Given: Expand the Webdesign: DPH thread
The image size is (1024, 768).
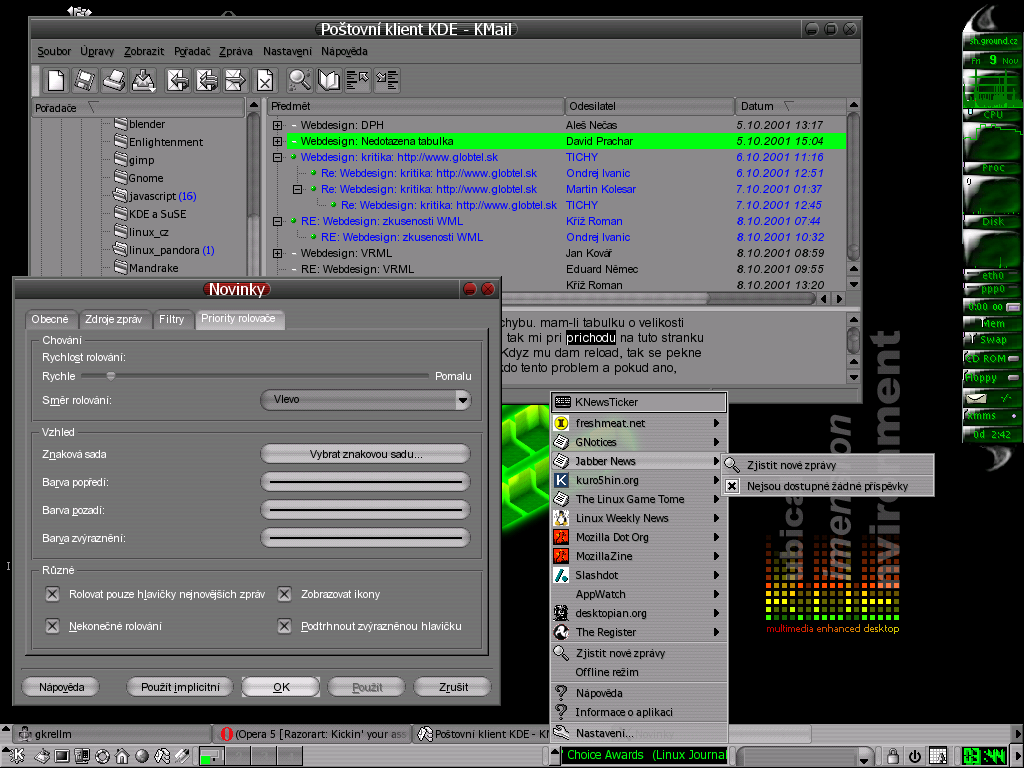Looking at the screenshot, I should (278, 125).
